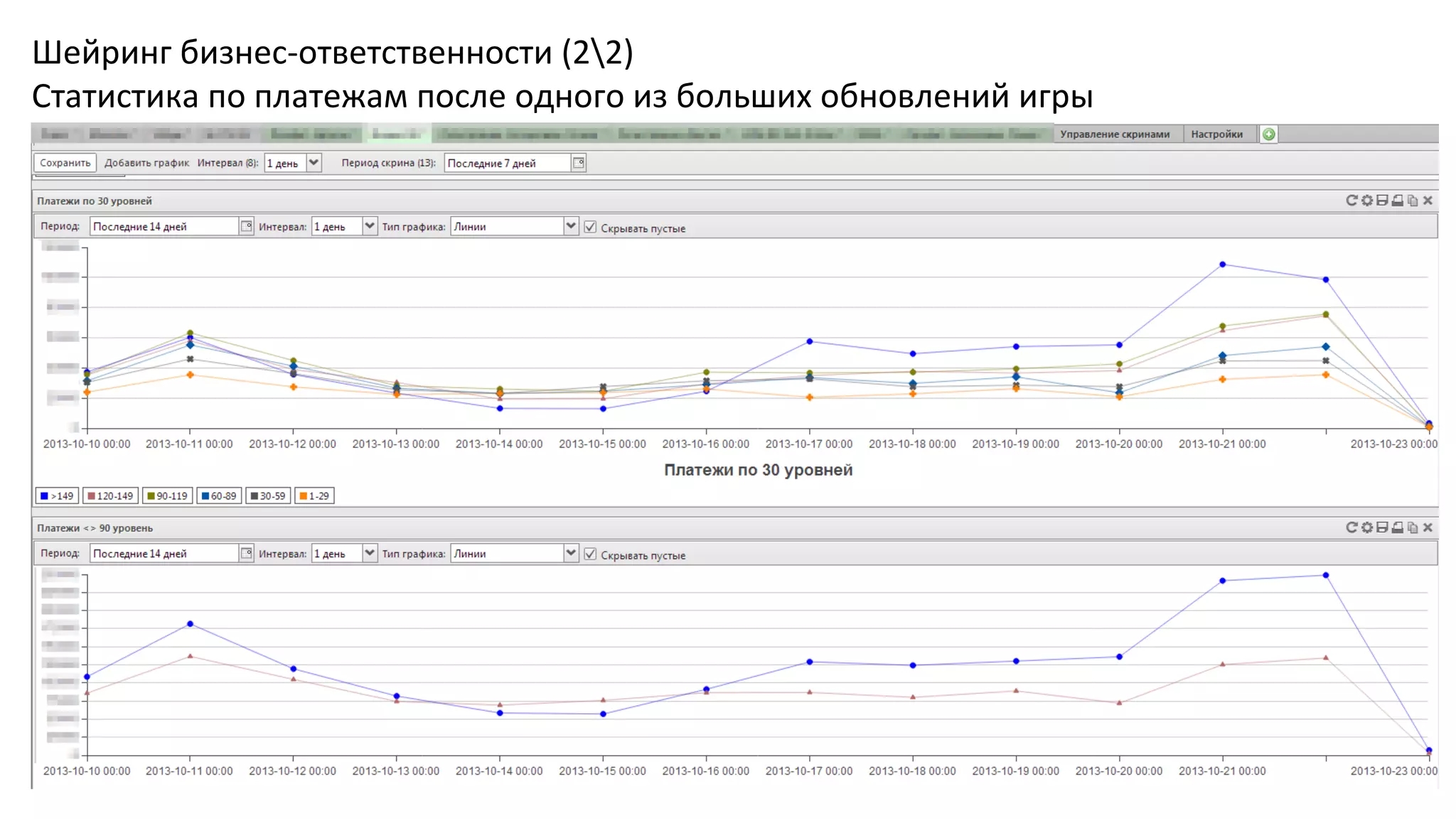This screenshot has height=819, width=1456.
Task: Open calendar picker beside 'Период скрина' field
Action: (x=579, y=163)
